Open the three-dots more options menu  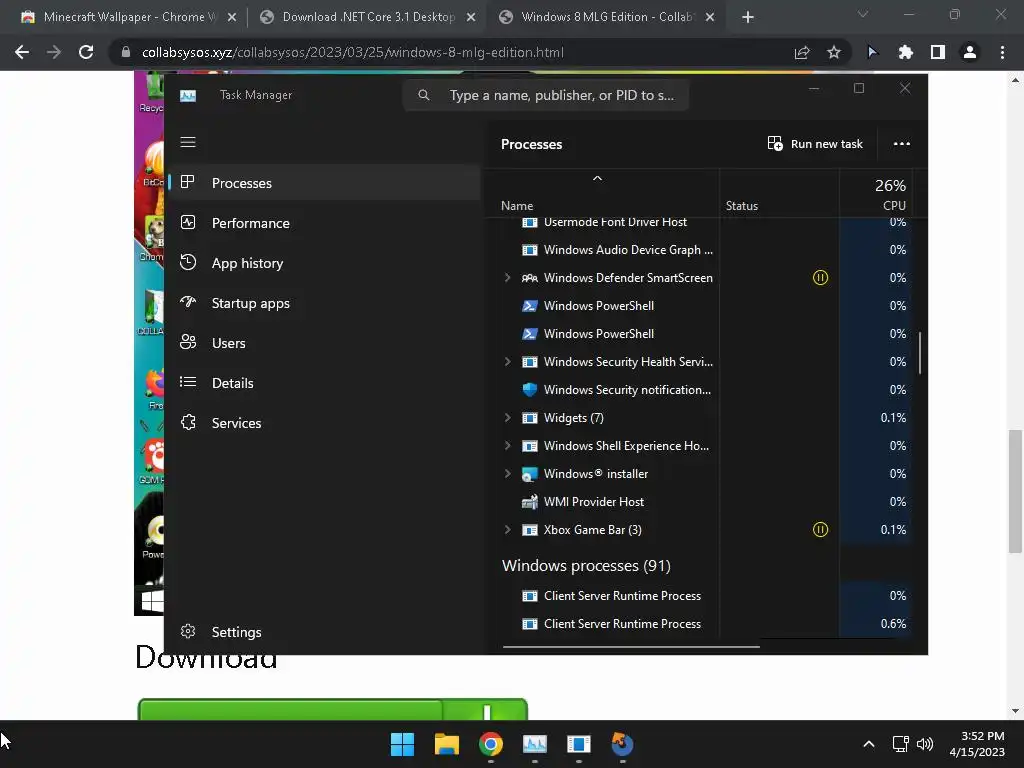[x=902, y=144]
